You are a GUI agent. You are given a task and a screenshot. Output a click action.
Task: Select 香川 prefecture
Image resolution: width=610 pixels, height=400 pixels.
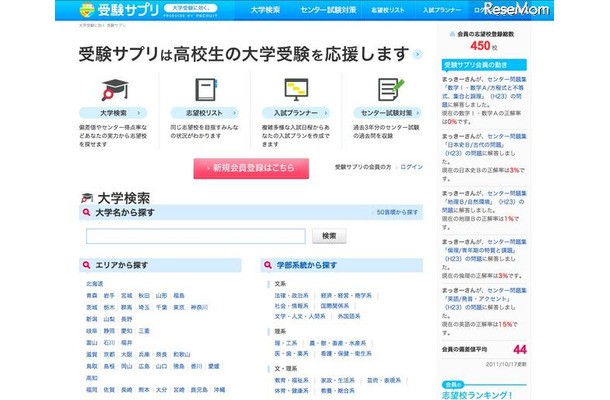(196, 366)
